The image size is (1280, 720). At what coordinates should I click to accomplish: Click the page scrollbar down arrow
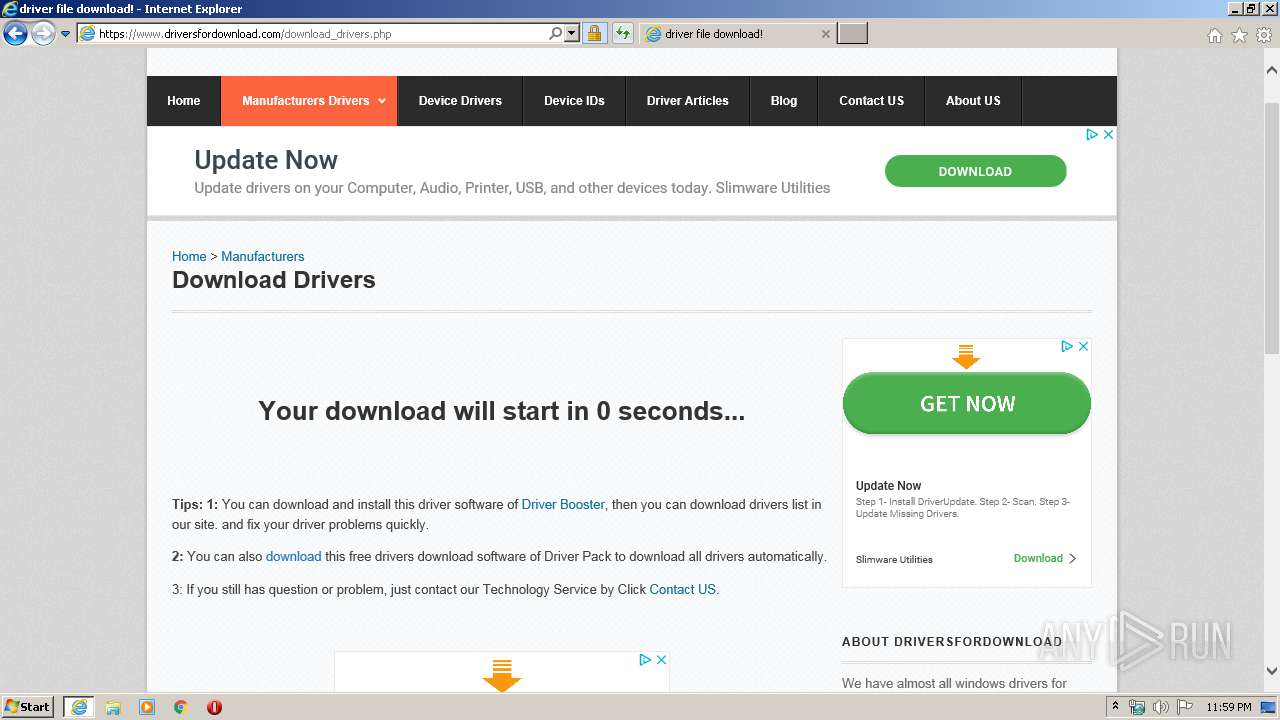click(1272, 671)
